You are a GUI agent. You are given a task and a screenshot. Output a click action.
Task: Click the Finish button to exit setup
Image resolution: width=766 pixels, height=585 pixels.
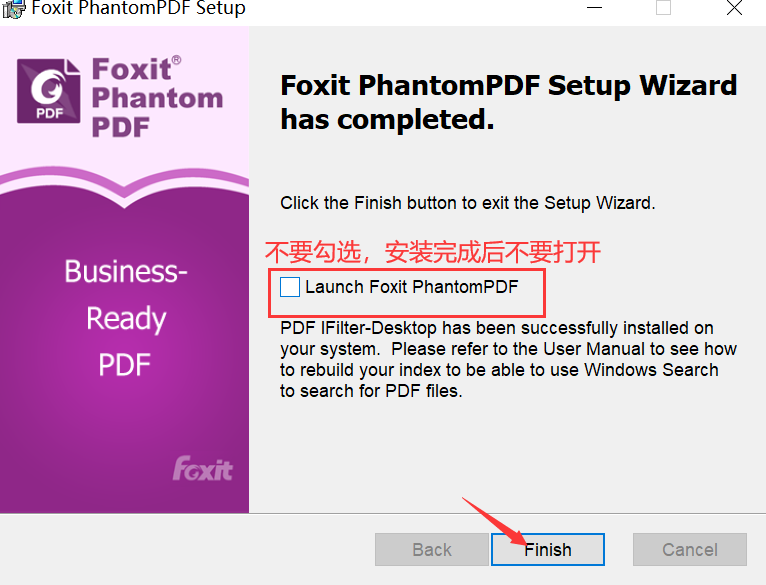(548, 549)
